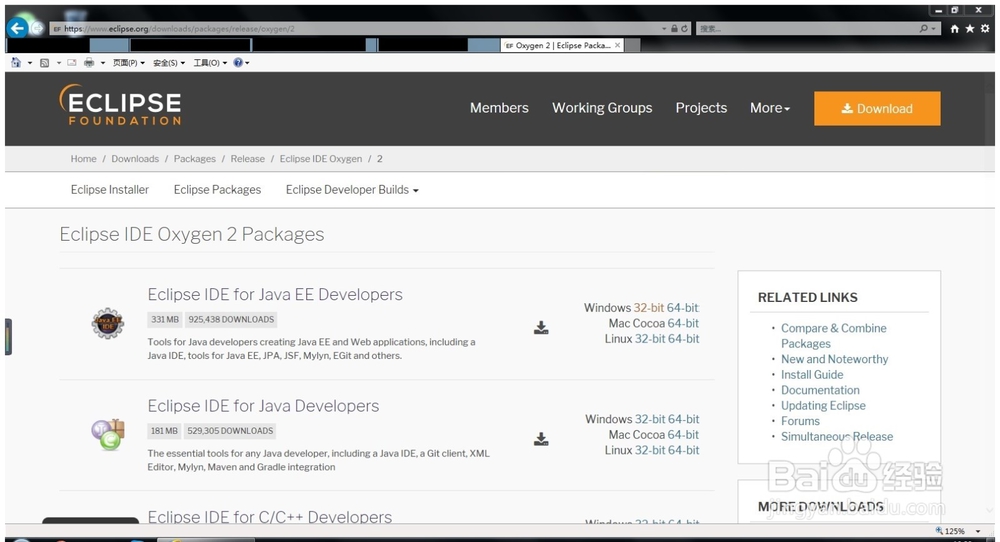Click the read mail icon in command bar
Viewport: 1000px width, 542px height.
[71, 62]
